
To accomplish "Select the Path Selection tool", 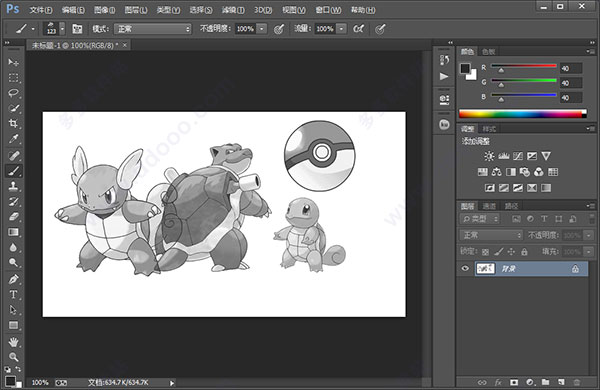I will (13, 310).
